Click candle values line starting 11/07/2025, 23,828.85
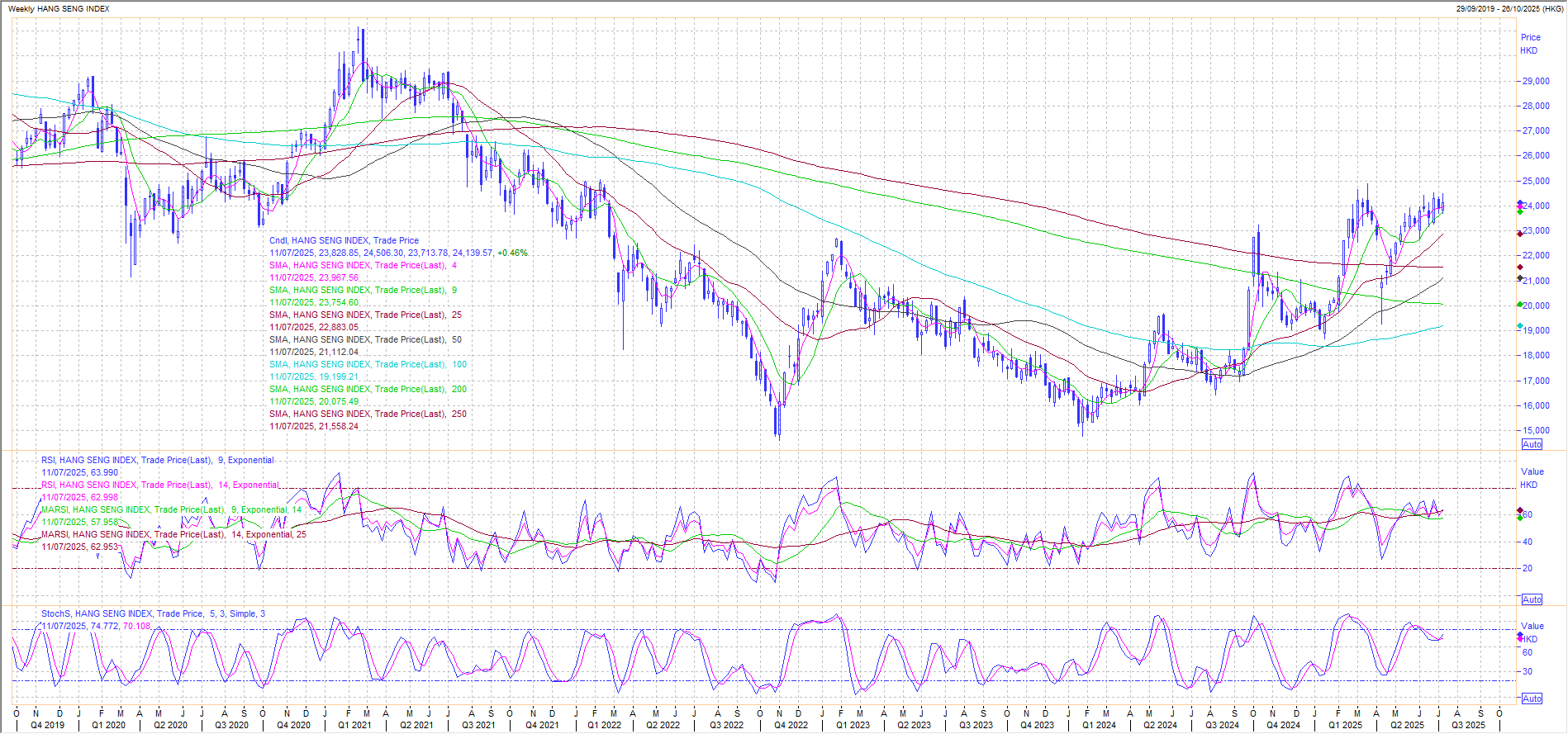1568x734 pixels. (x=398, y=253)
